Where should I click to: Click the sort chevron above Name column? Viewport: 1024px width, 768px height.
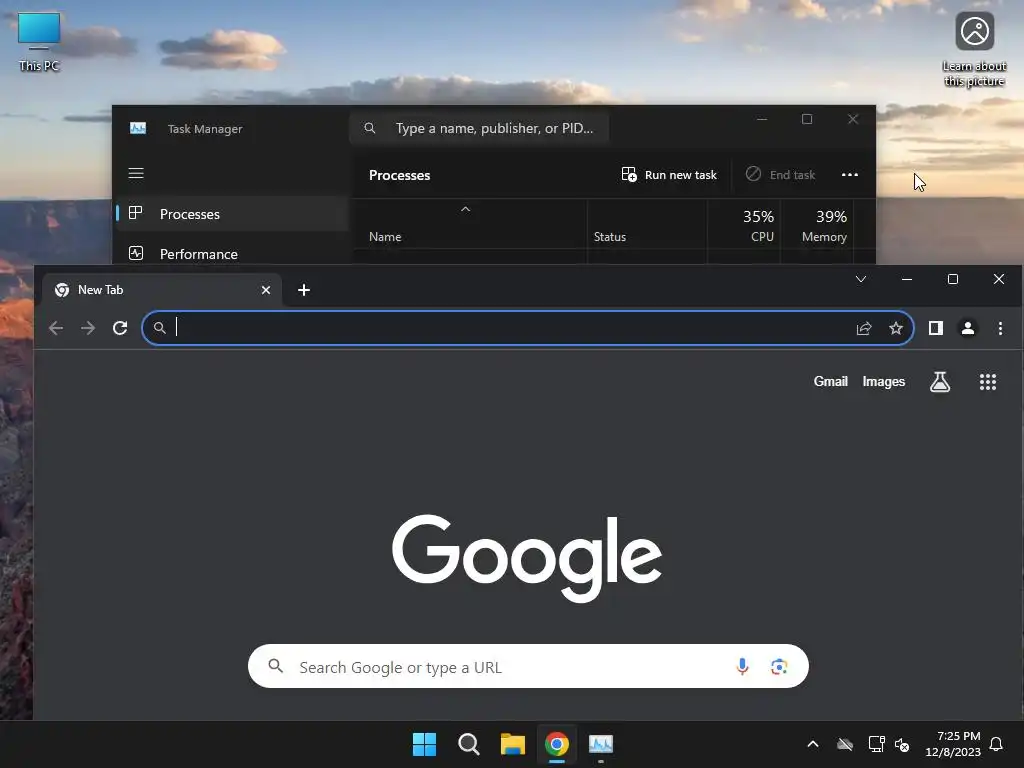pos(466,209)
